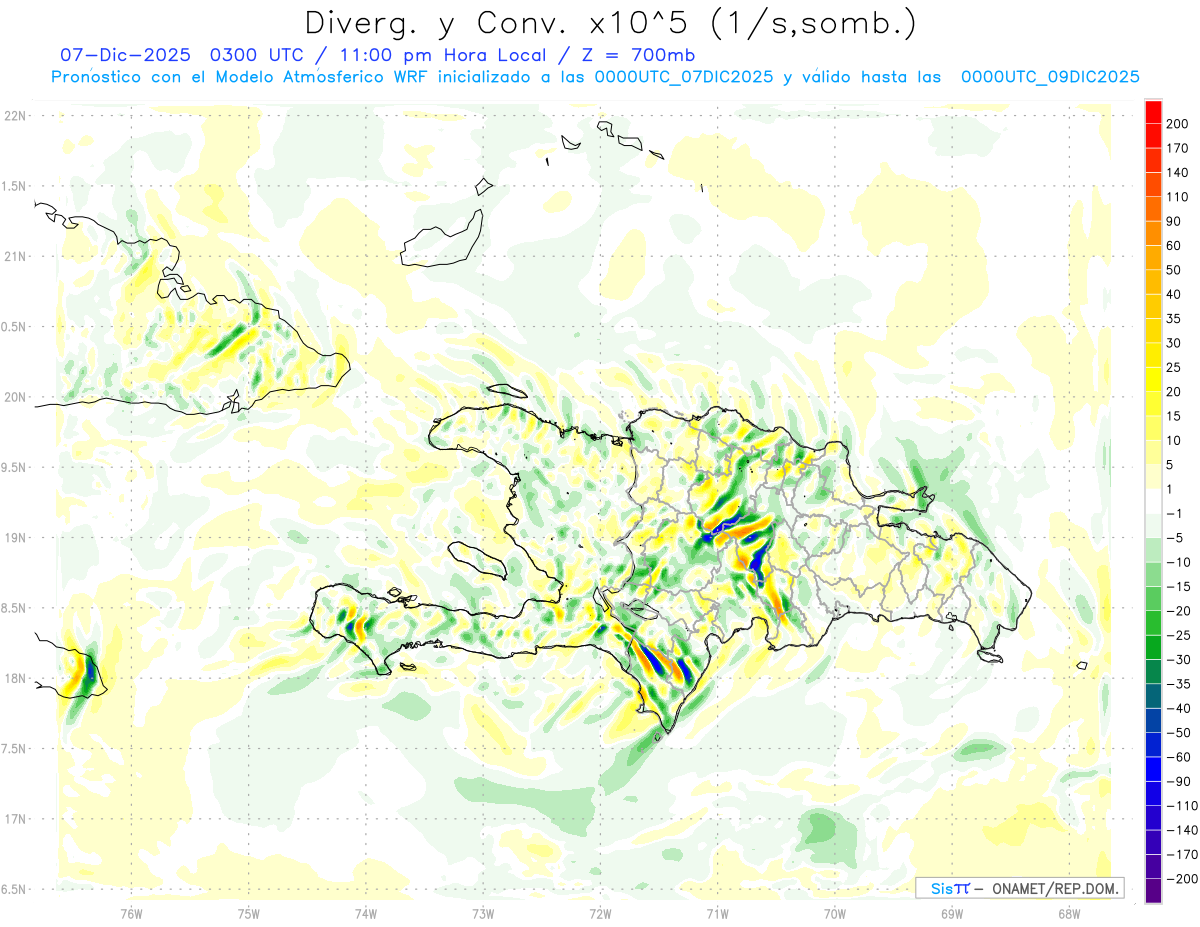Click the '22N' latitude label
This screenshot has width=1200, height=927.
pyautogui.click(x=14, y=116)
